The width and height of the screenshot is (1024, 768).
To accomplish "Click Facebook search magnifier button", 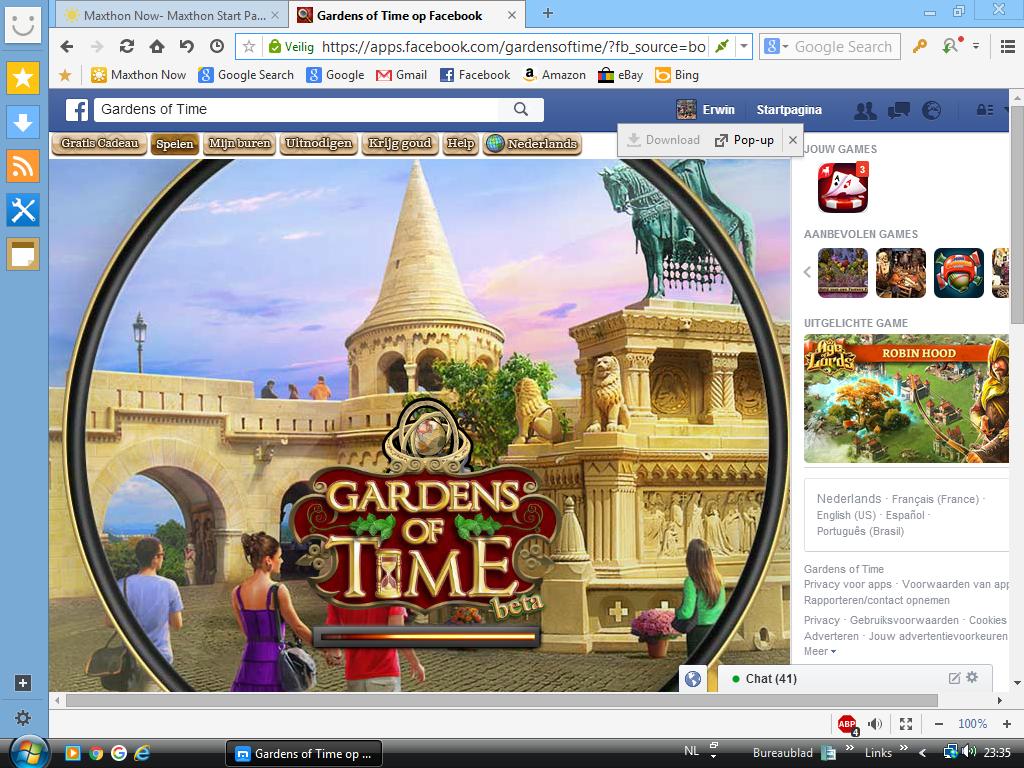I will click(x=520, y=110).
